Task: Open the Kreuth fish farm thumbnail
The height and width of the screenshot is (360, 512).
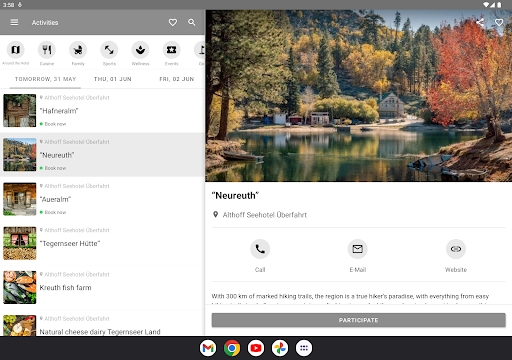Action: 20,287
